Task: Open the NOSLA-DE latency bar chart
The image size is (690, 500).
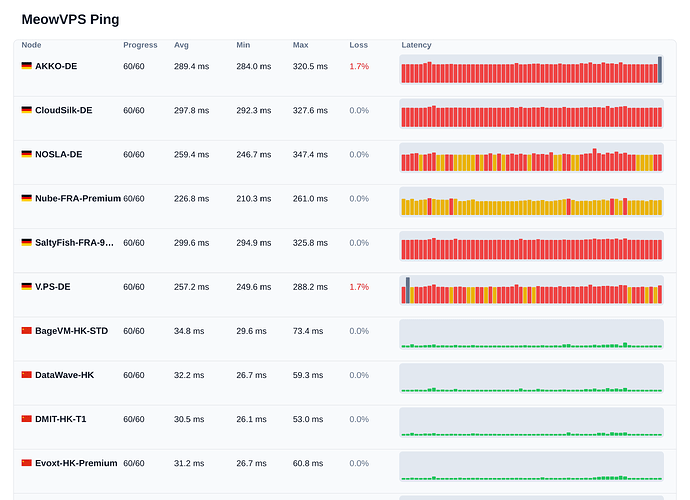Action: [531, 158]
